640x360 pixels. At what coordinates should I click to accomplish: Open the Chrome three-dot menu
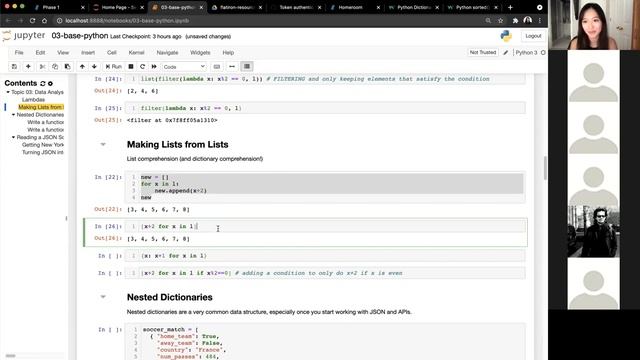click(540, 20)
